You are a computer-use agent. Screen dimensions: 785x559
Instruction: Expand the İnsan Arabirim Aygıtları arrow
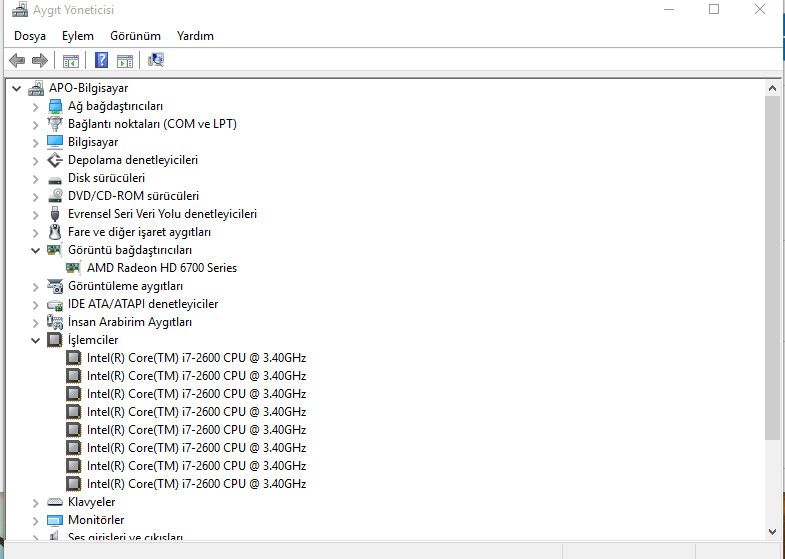pos(36,323)
